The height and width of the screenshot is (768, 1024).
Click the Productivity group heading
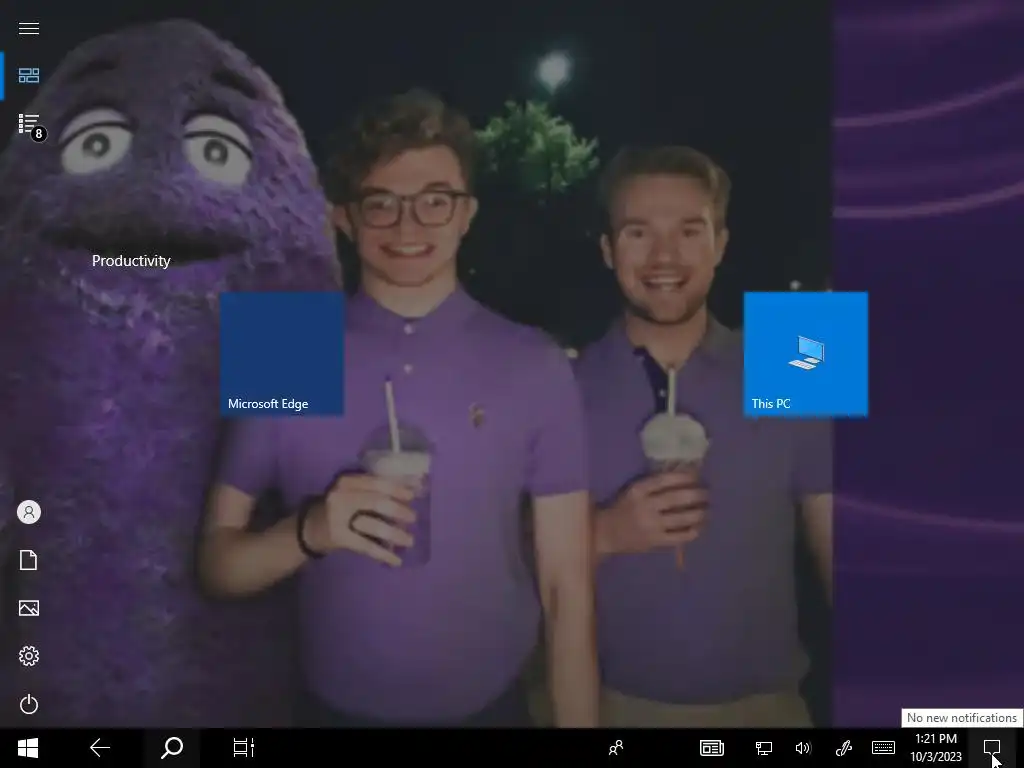point(131,261)
